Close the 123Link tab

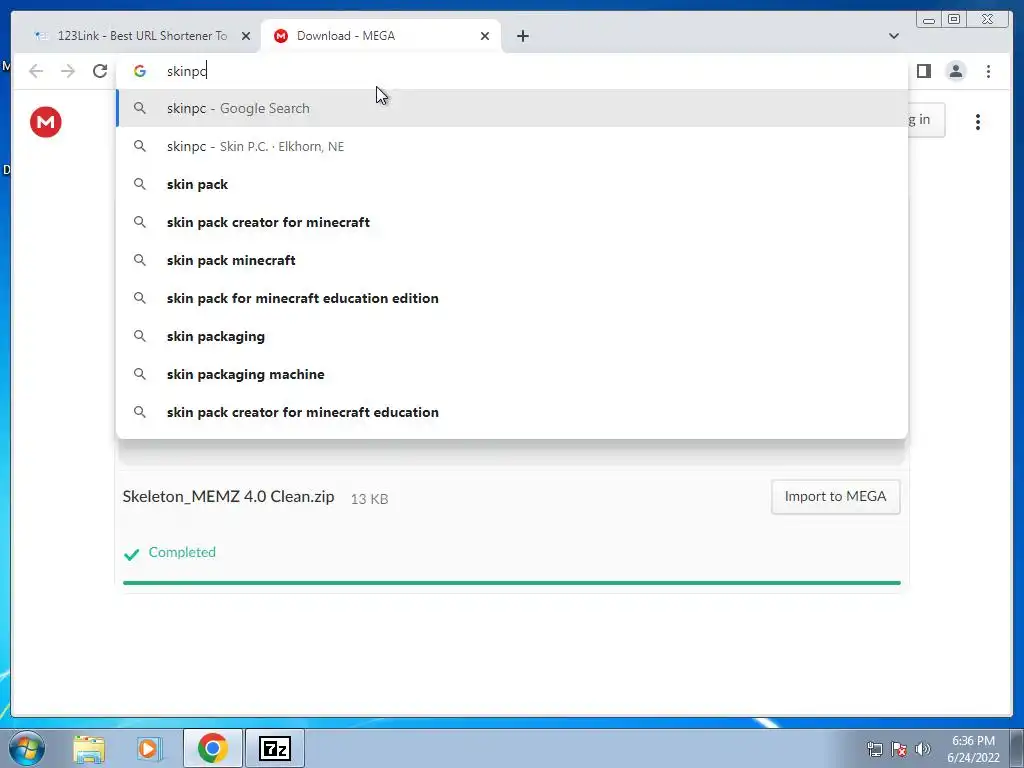tap(246, 36)
